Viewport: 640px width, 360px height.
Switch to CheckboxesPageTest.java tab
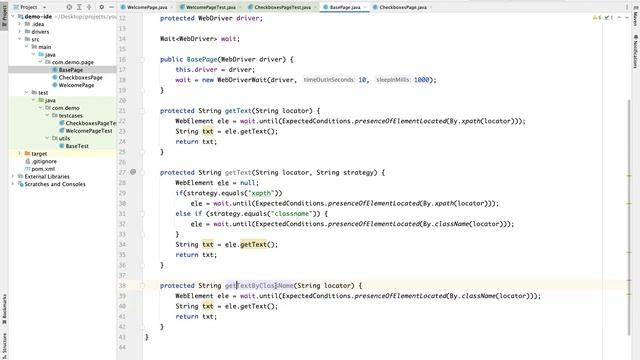click(282, 7)
